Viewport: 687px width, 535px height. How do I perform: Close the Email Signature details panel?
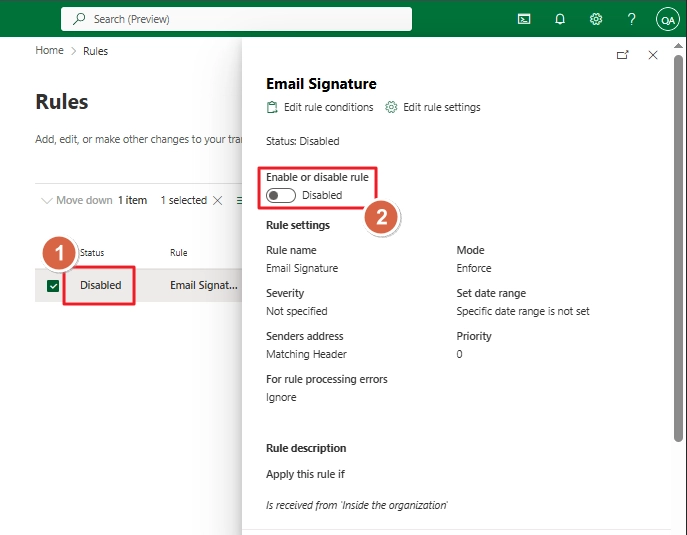(653, 55)
